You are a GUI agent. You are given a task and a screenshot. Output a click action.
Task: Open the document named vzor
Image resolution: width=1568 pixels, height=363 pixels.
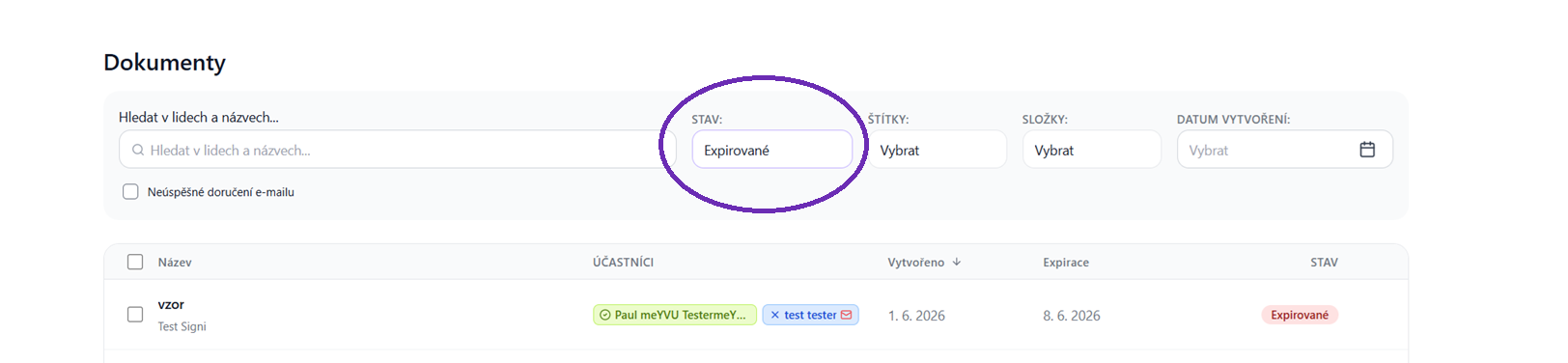point(171,305)
